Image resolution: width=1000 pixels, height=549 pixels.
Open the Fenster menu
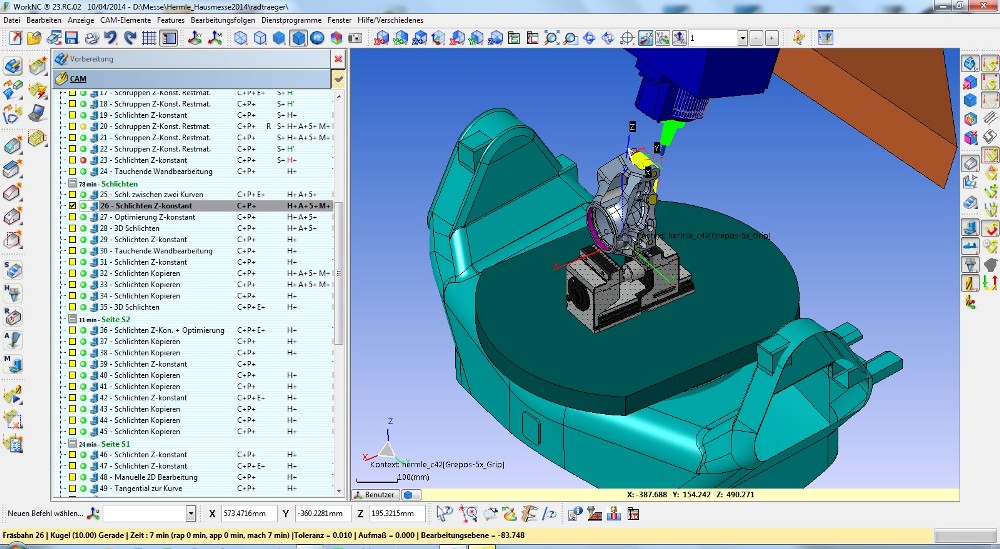(339, 20)
